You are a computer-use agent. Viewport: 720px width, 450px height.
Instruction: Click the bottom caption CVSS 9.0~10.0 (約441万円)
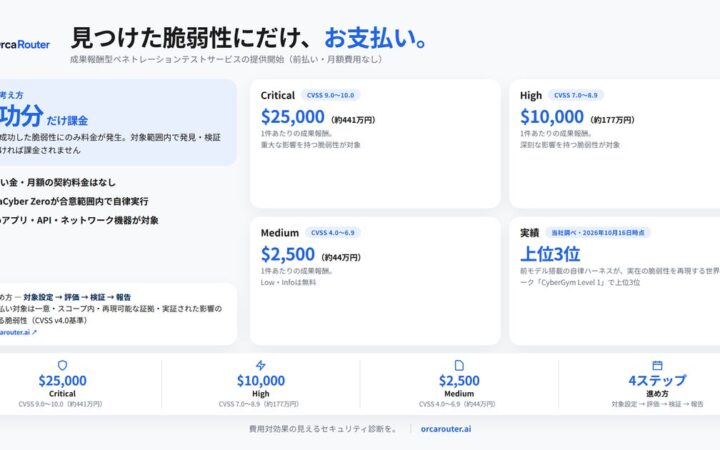tap(61, 404)
